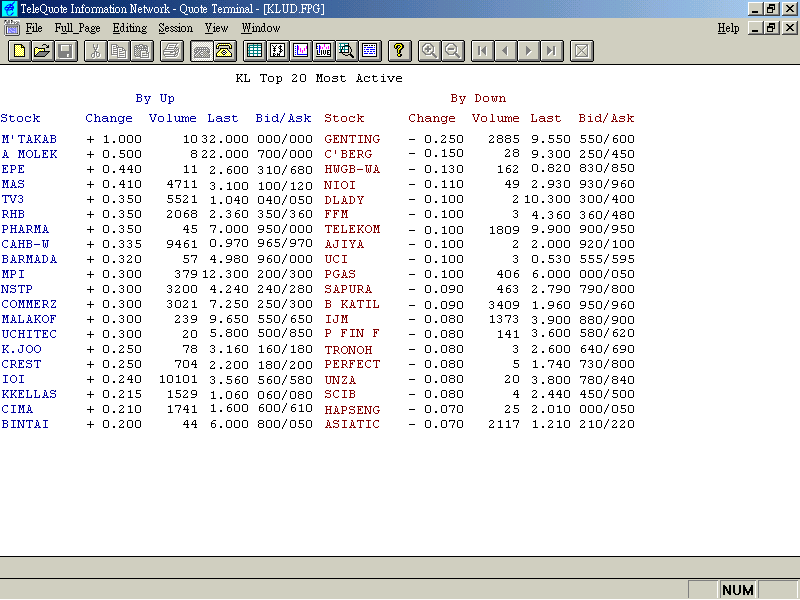The image size is (800, 600).
Task: Go to last page arrow icon
Action: (552, 51)
